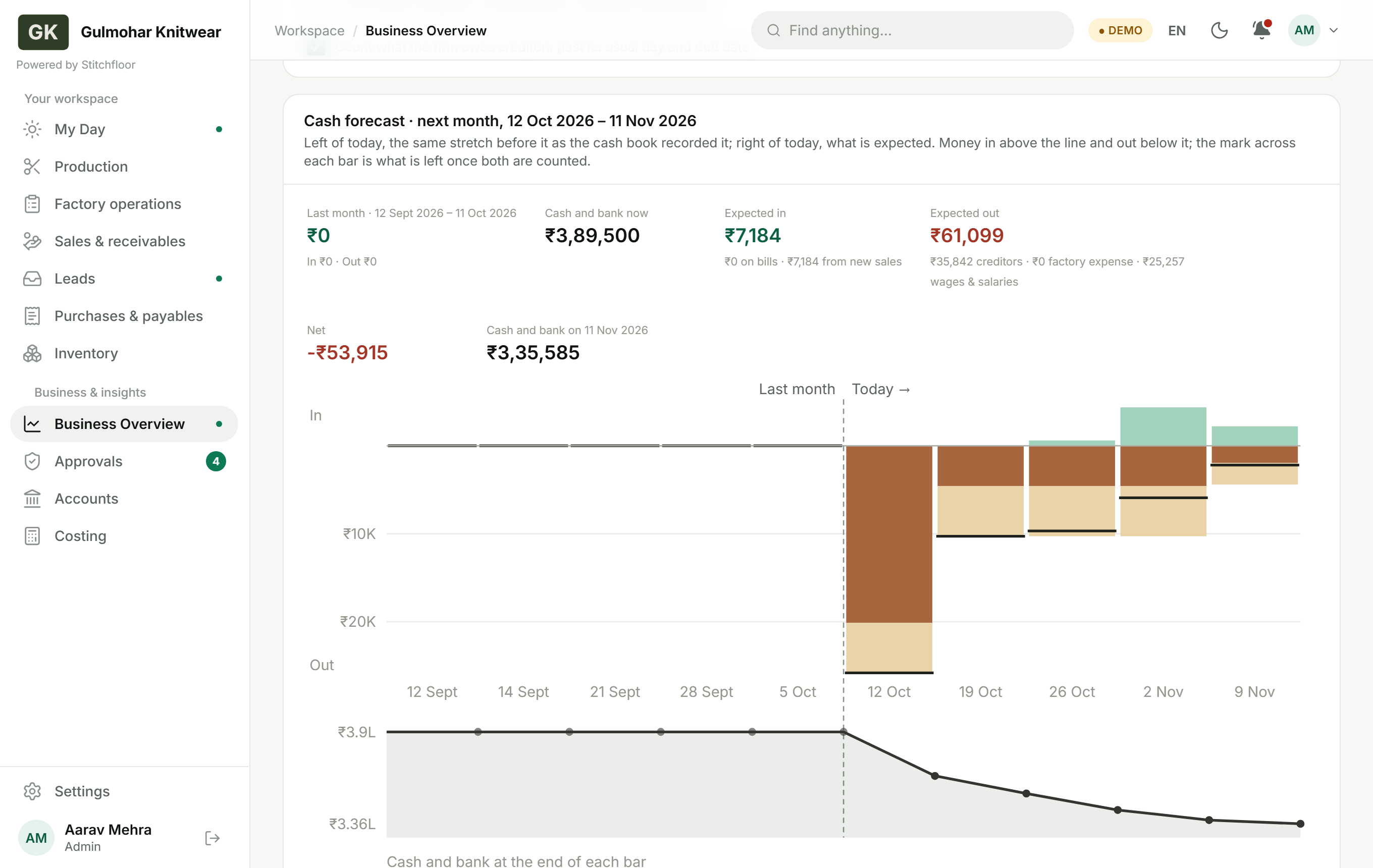This screenshot has width=1373, height=868.
Task: Go to Production page
Action: [x=124, y=167]
